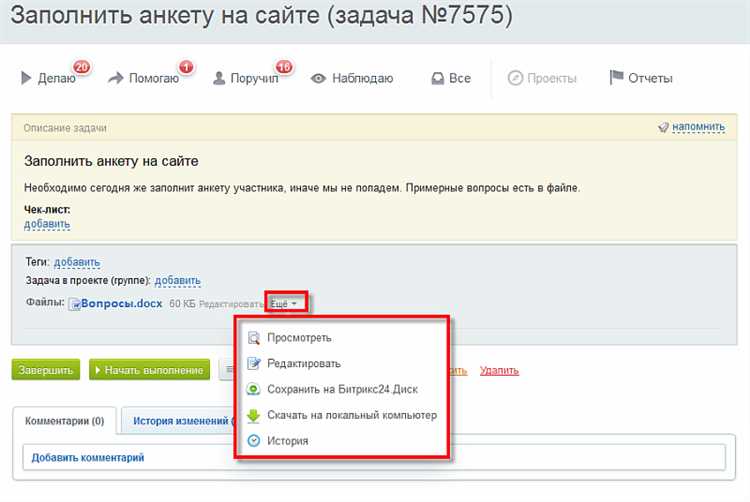The width and height of the screenshot is (750, 502).
Task: Click the docx file icon
Action: pyautogui.click(x=74, y=304)
